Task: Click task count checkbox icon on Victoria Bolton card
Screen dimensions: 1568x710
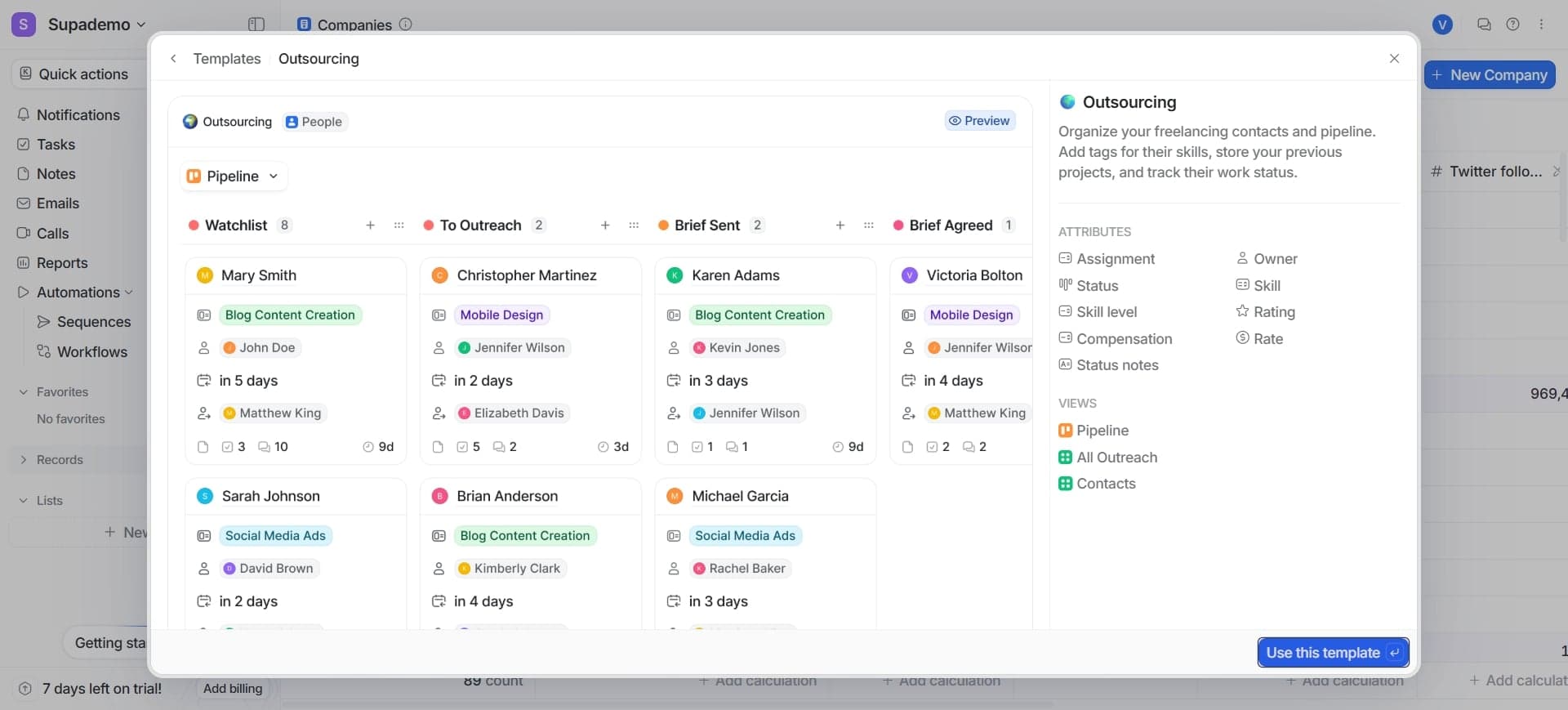Action: pos(932,447)
